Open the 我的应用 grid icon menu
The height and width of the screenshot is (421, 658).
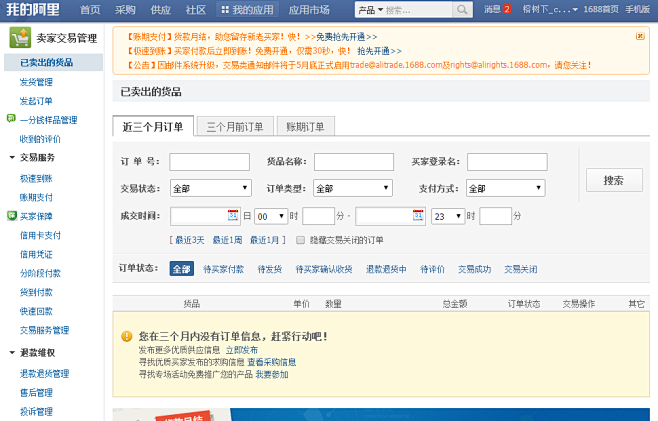pos(225,10)
